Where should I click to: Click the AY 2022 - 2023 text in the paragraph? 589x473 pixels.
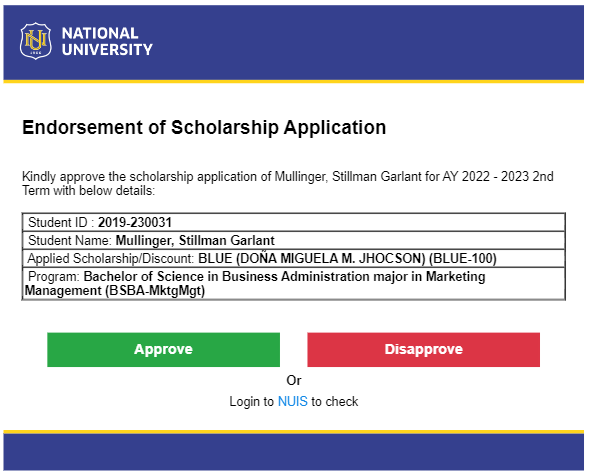point(486,176)
